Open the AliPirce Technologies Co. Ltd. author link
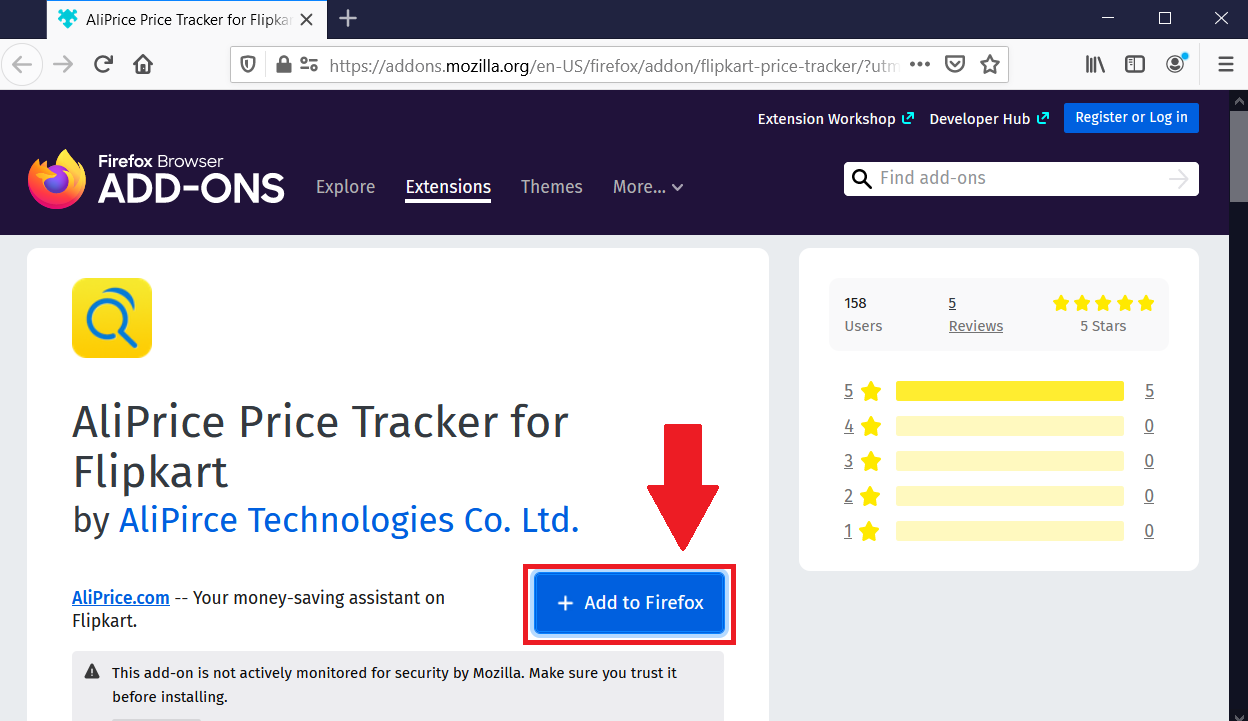The image size is (1248, 721). (x=349, y=520)
